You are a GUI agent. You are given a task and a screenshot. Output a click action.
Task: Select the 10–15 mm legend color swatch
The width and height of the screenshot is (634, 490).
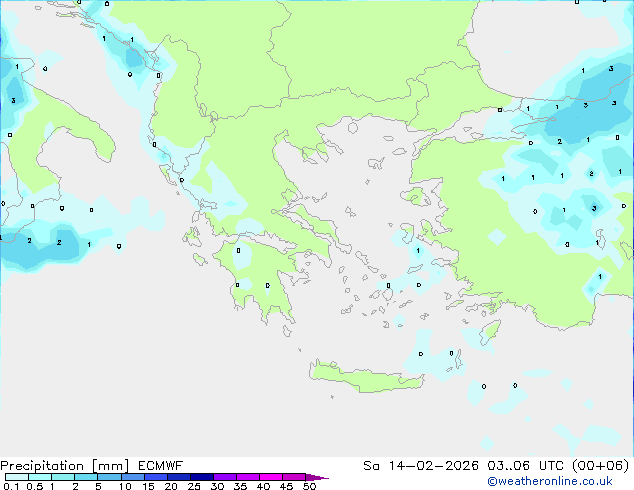[x=132, y=477]
